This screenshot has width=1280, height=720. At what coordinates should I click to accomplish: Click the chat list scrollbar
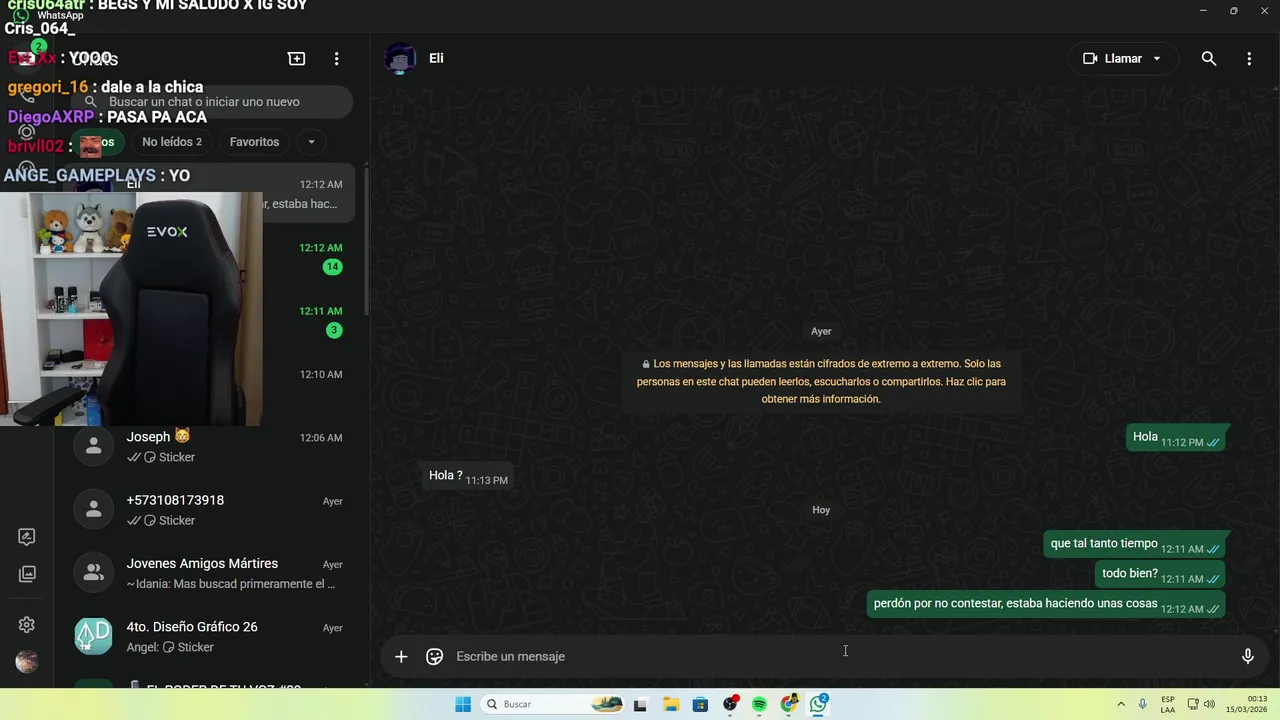366,240
